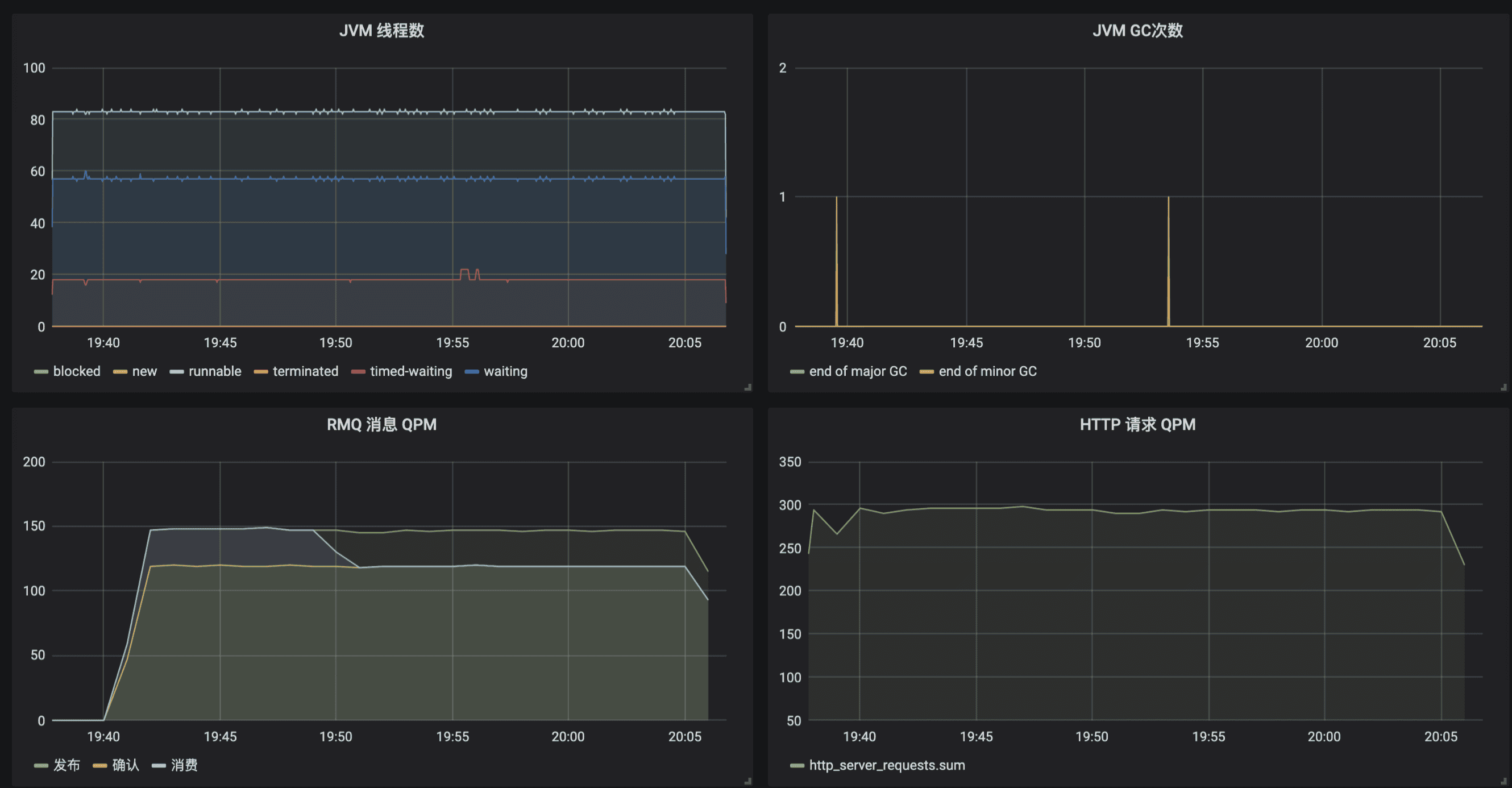Click the blocked legend color swatch
The image size is (1512, 788).
point(40,372)
